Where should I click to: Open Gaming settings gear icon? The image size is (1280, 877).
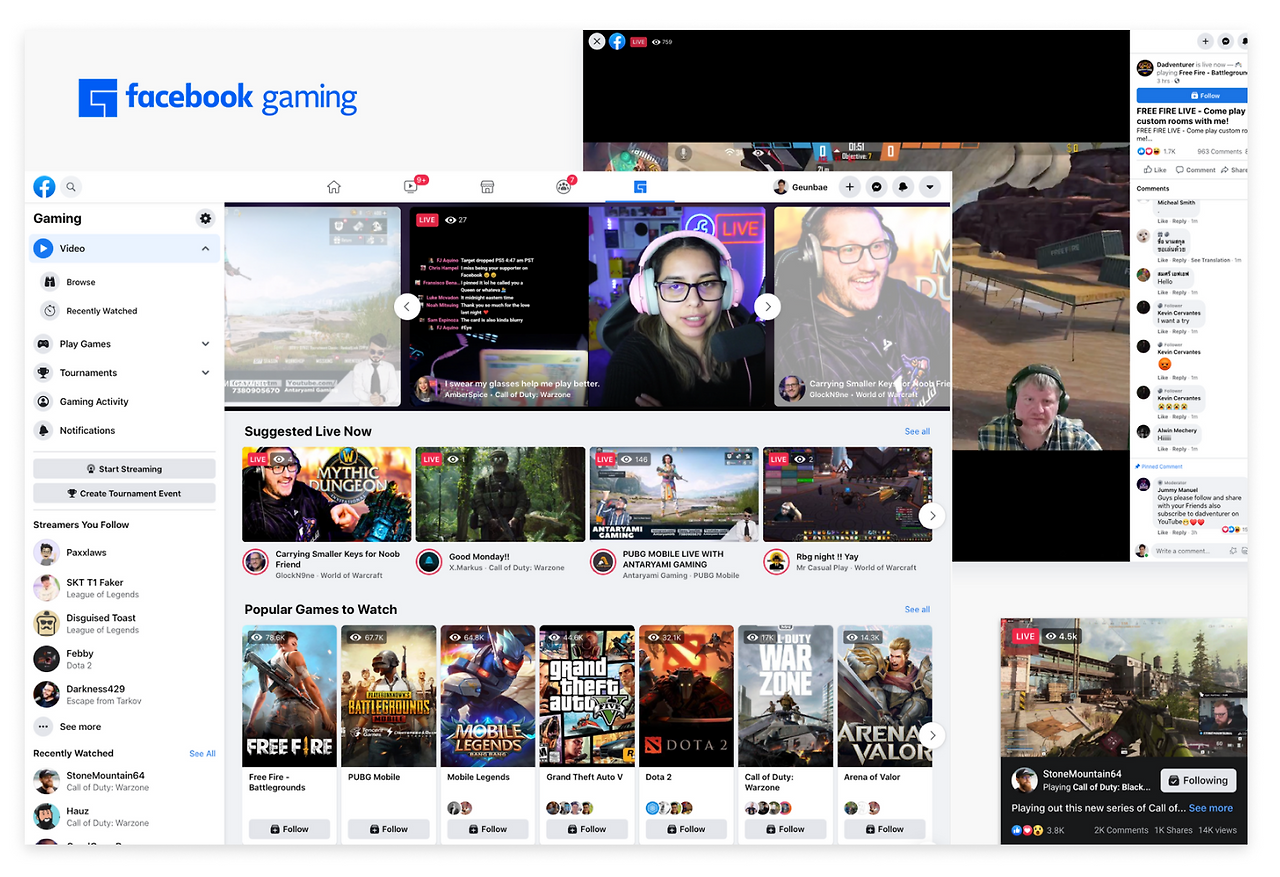pos(206,219)
